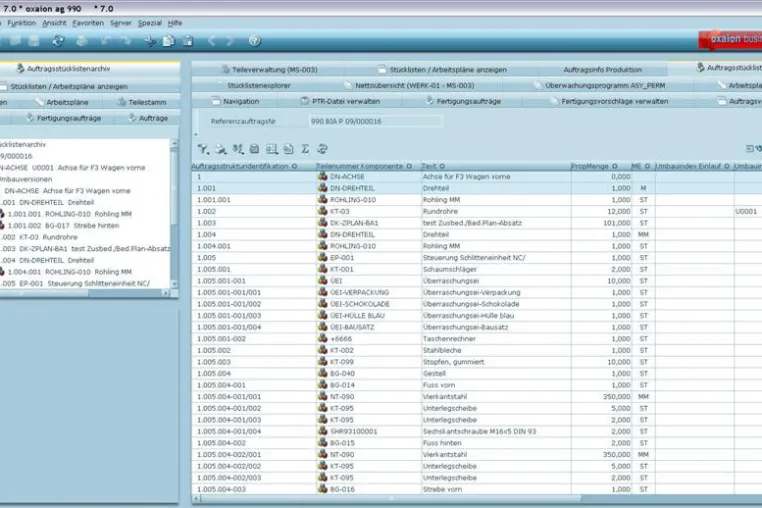This screenshot has width=762, height=508.
Task: Open ME column header dropdown
Action: tap(647, 166)
